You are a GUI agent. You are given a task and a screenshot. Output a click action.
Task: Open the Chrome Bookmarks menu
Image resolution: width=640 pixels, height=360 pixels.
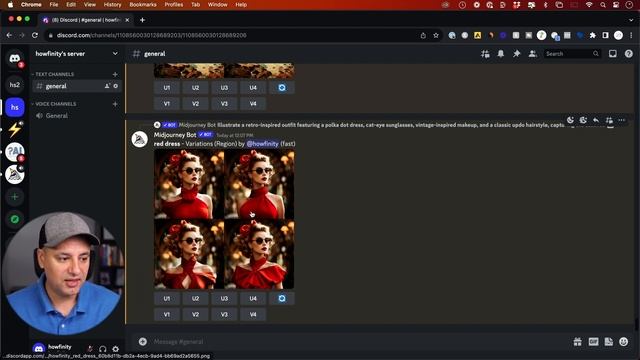coord(143,4)
